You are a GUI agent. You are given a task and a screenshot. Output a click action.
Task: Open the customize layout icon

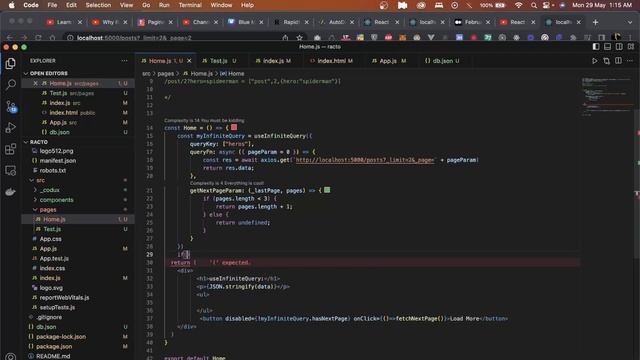pos(631,47)
